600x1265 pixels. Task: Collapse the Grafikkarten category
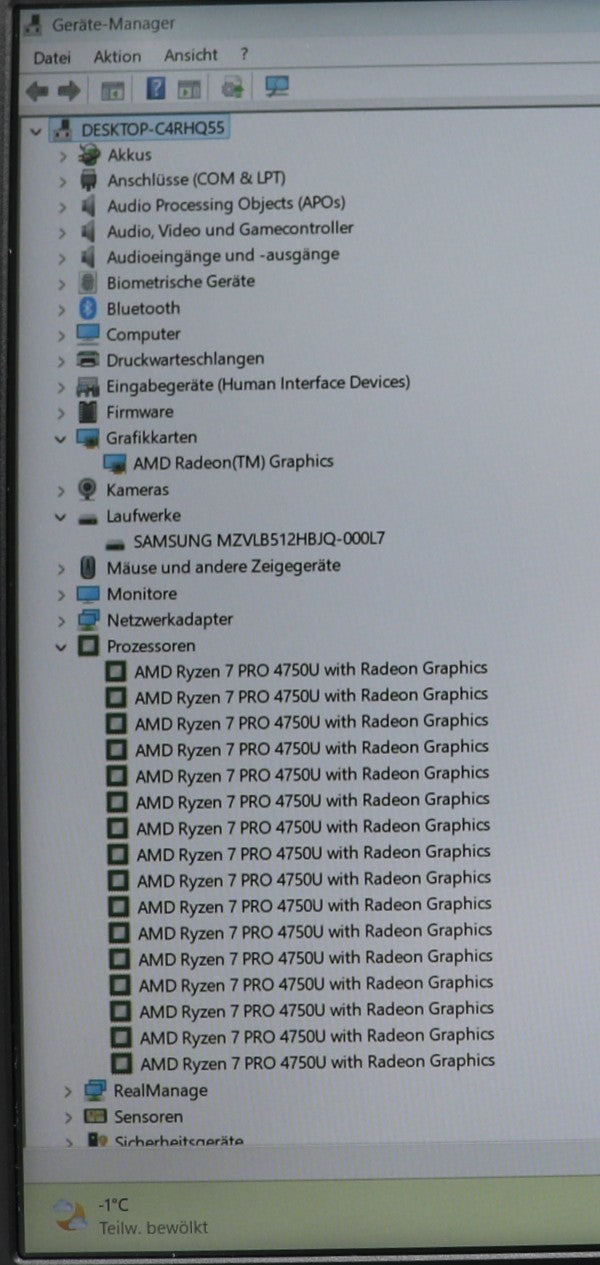click(62, 438)
